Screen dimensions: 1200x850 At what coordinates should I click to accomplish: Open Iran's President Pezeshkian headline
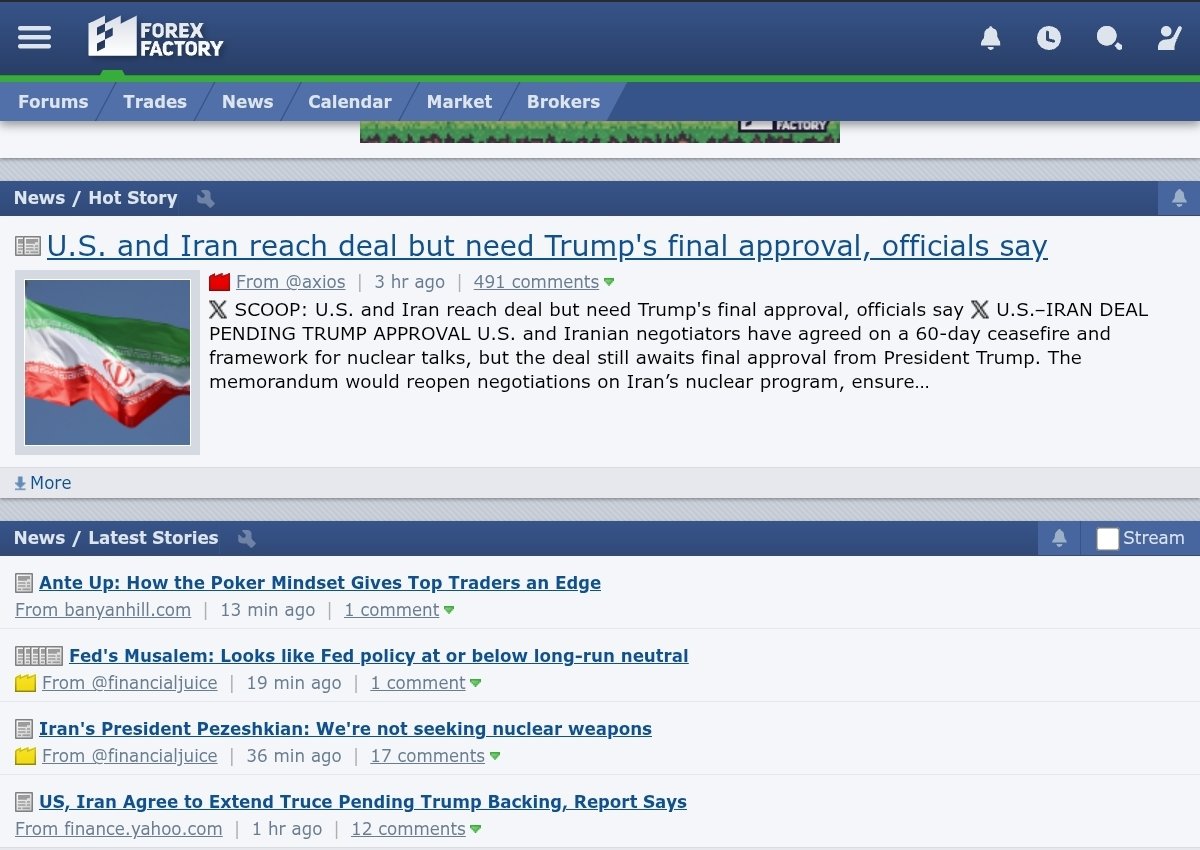(x=345, y=729)
